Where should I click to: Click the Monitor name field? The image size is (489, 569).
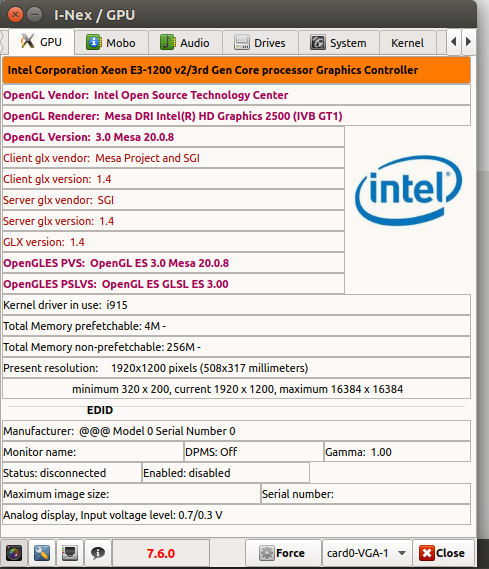click(x=93, y=452)
